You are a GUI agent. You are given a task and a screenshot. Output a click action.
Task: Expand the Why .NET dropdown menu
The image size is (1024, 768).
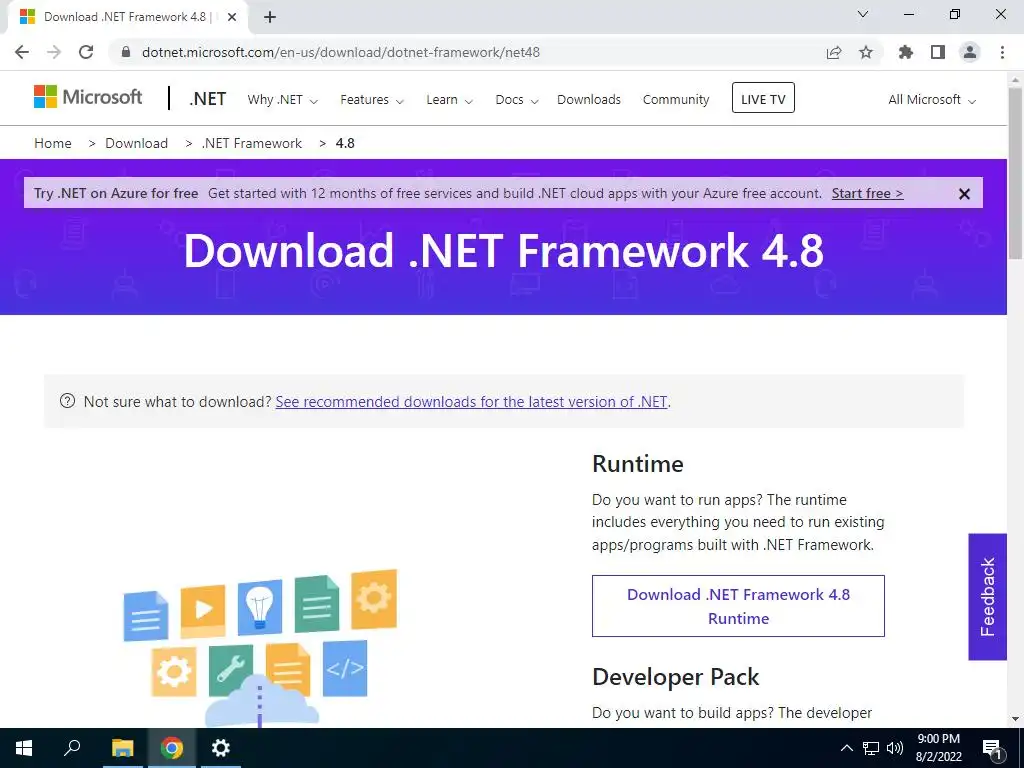(282, 100)
